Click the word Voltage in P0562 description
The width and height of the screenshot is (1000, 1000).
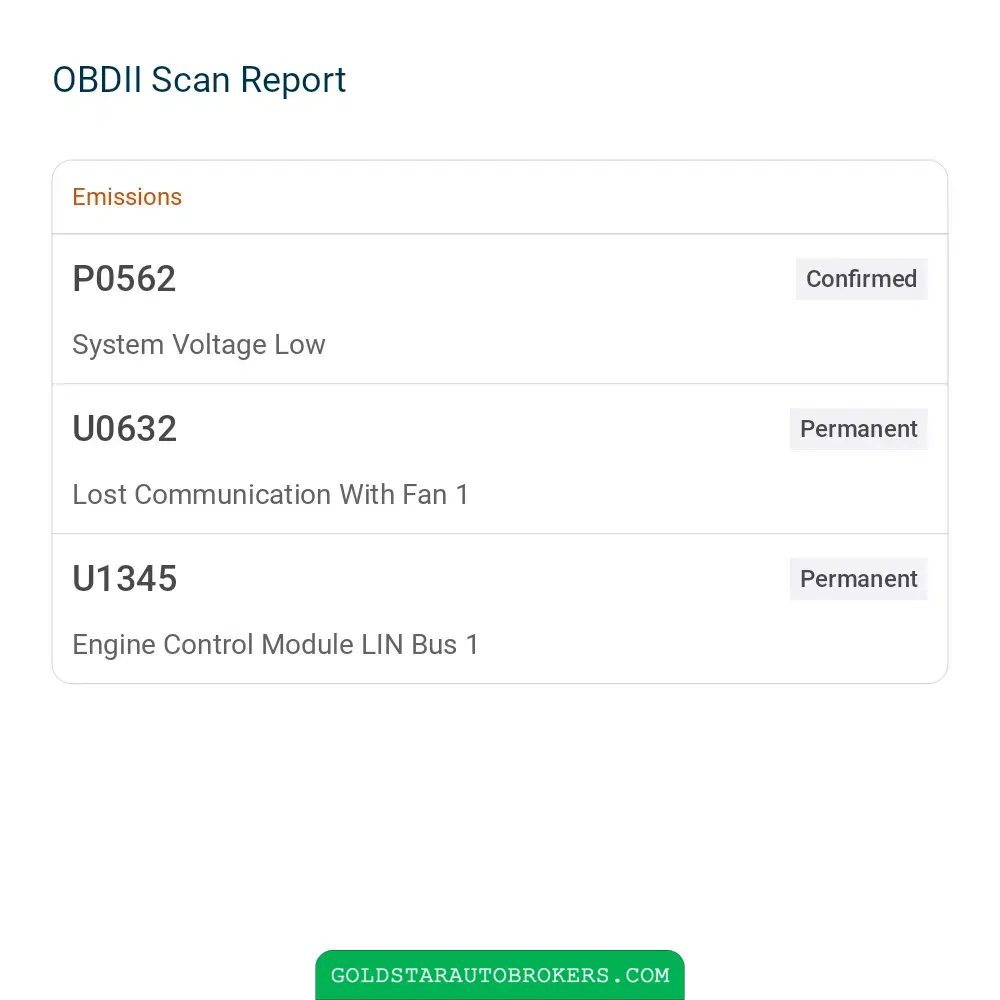coord(219,345)
